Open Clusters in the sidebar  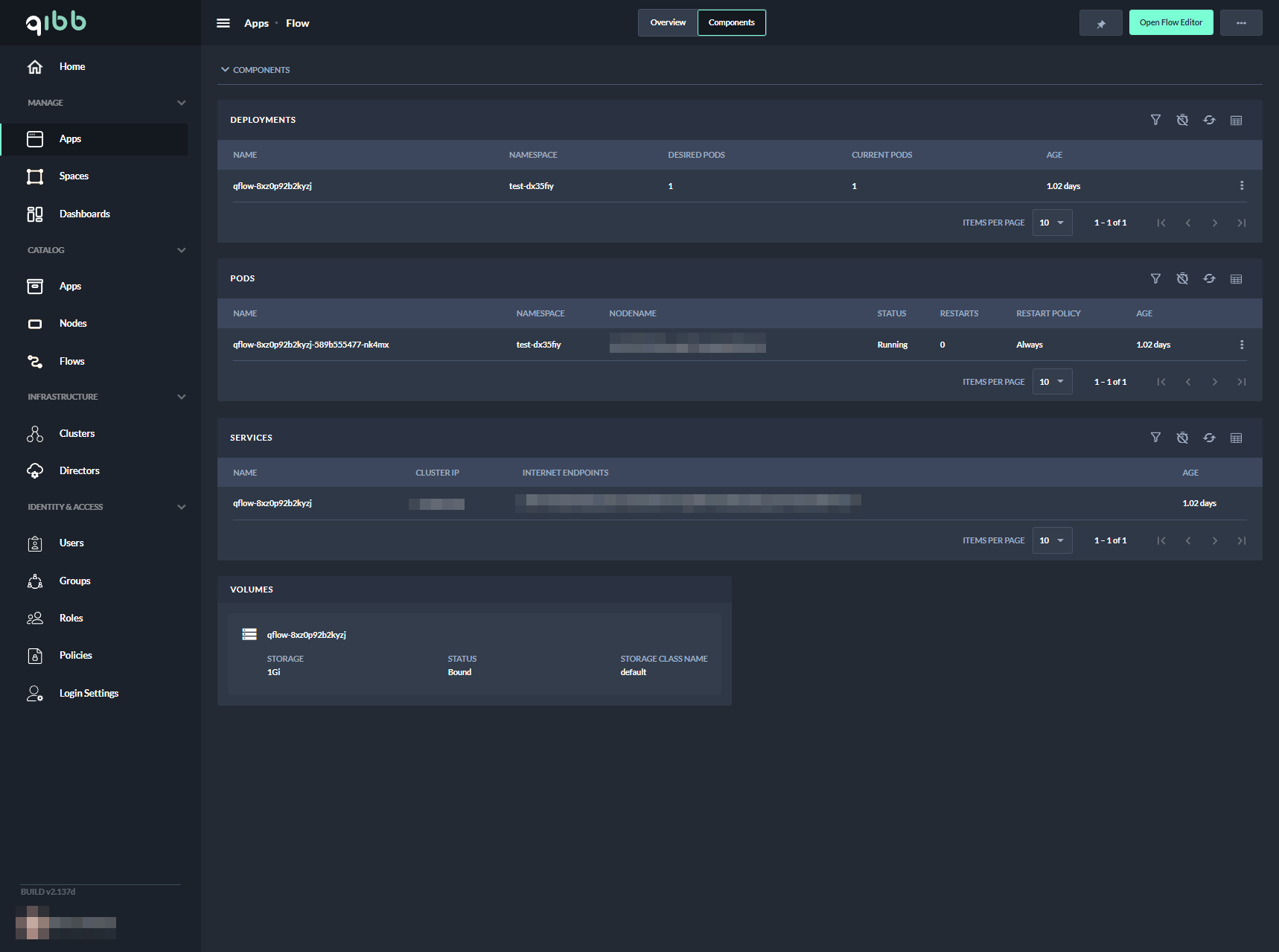pos(77,433)
